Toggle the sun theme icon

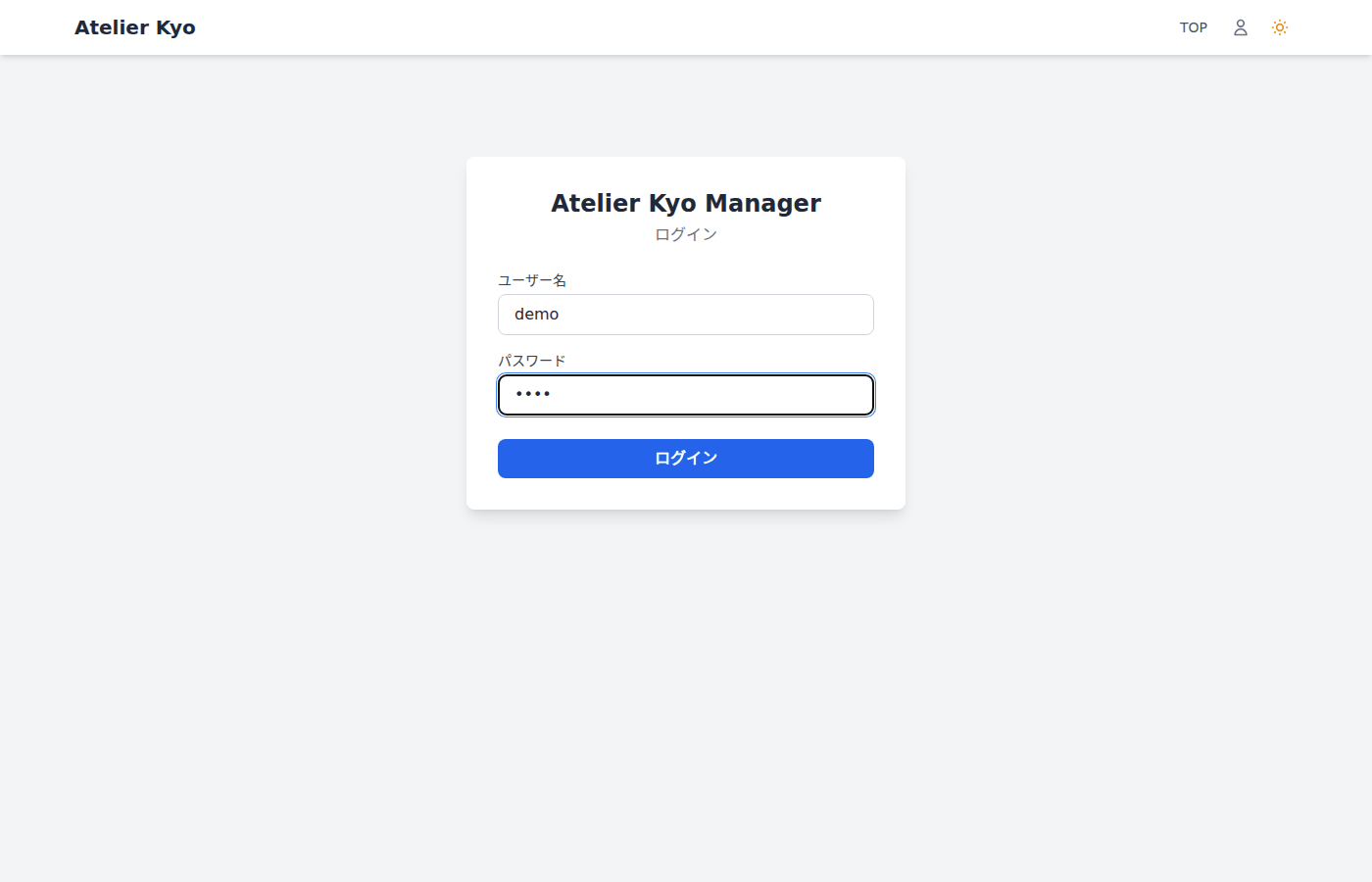[1279, 27]
